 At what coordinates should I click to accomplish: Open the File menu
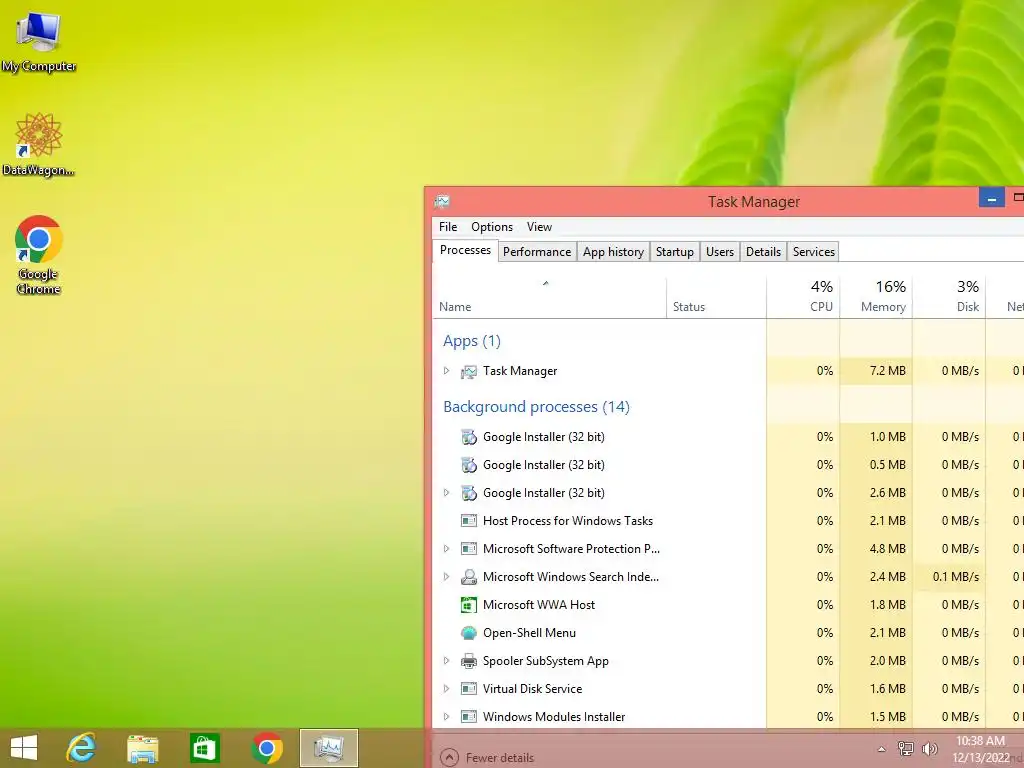click(448, 227)
